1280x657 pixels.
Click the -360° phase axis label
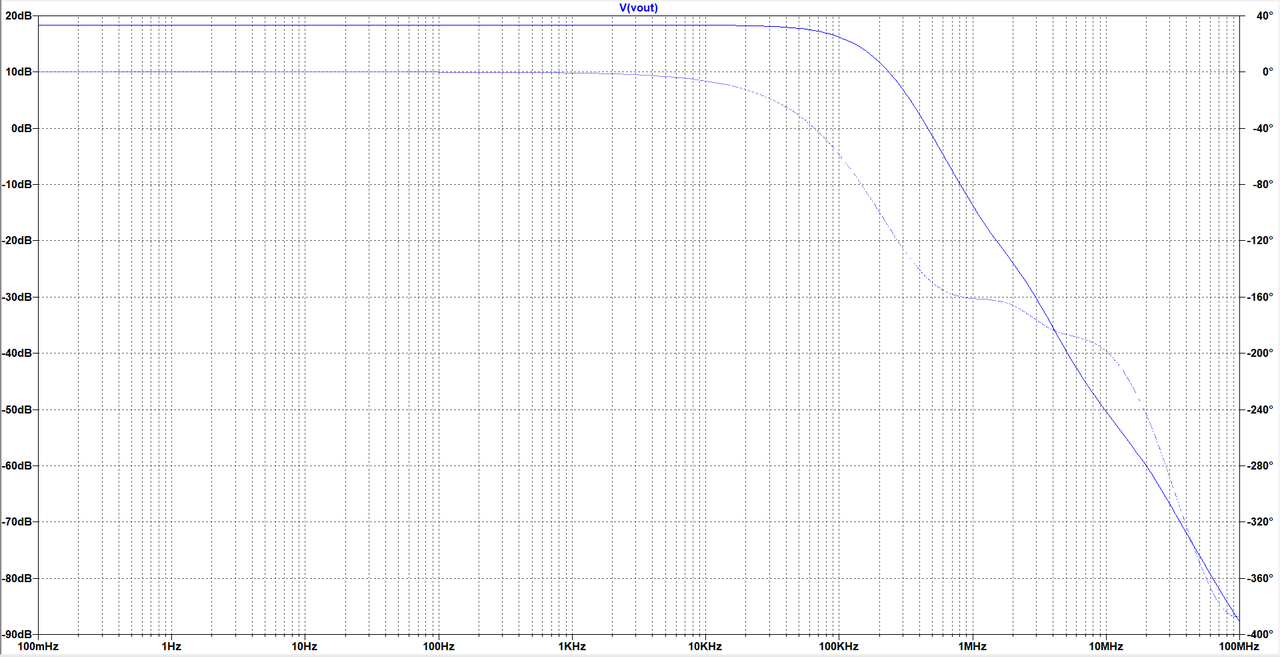pos(1262,578)
